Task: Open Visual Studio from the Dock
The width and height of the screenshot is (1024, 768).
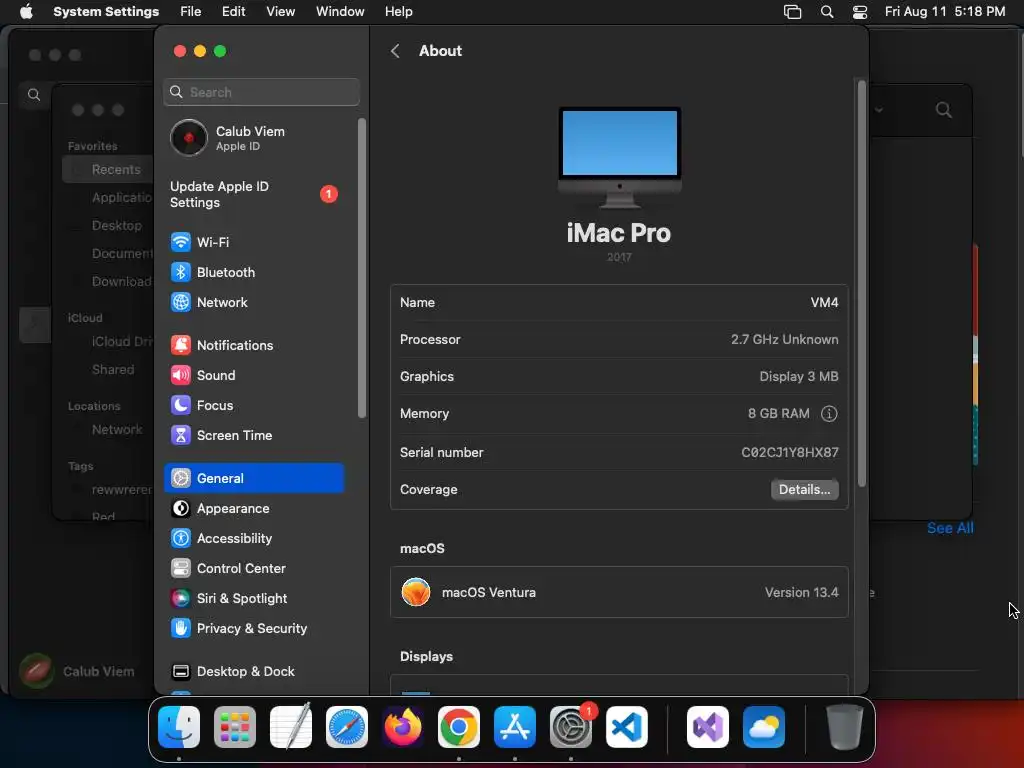Action: coord(708,727)
